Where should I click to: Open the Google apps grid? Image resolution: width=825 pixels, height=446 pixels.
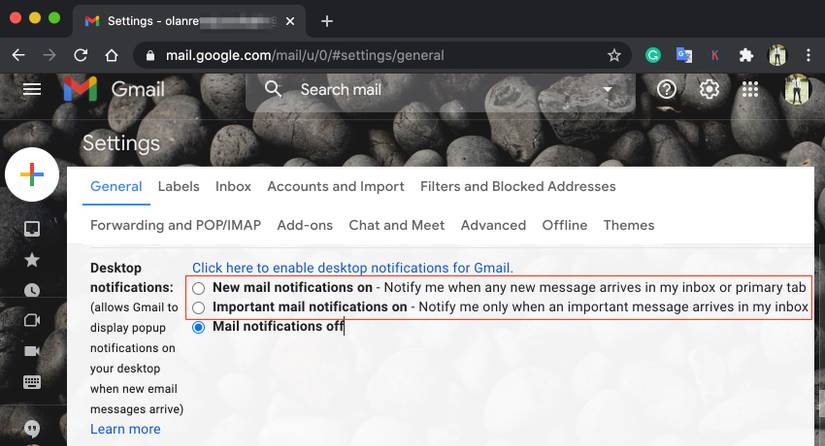750,89
